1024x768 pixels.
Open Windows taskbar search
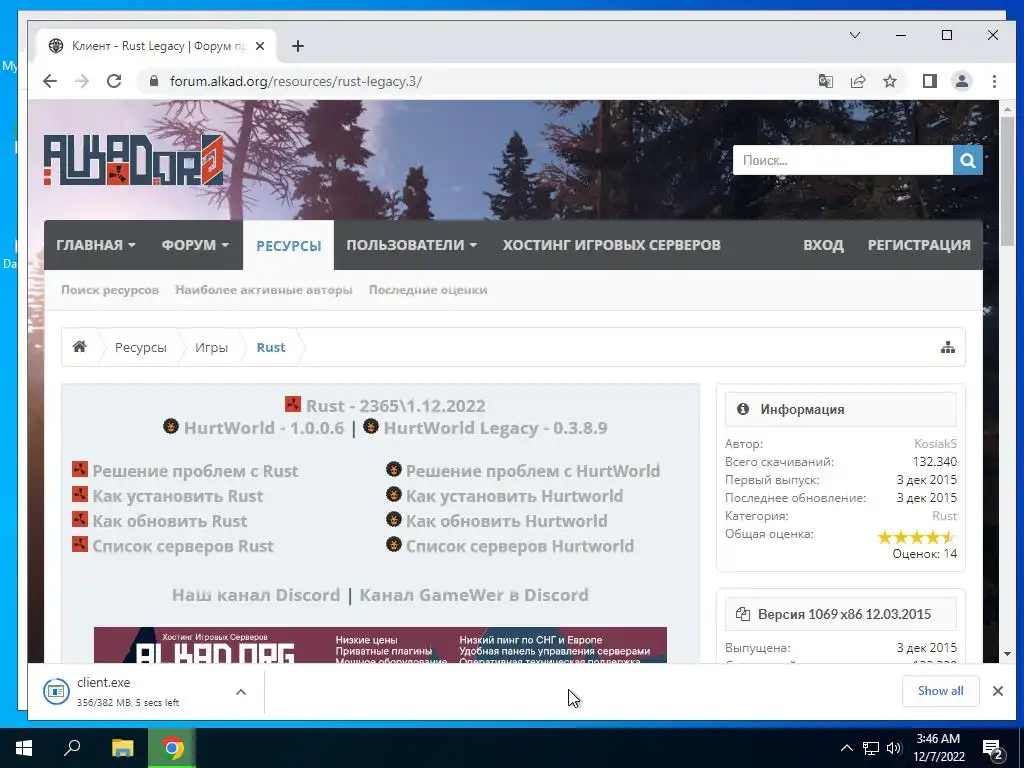pos(72,748)
